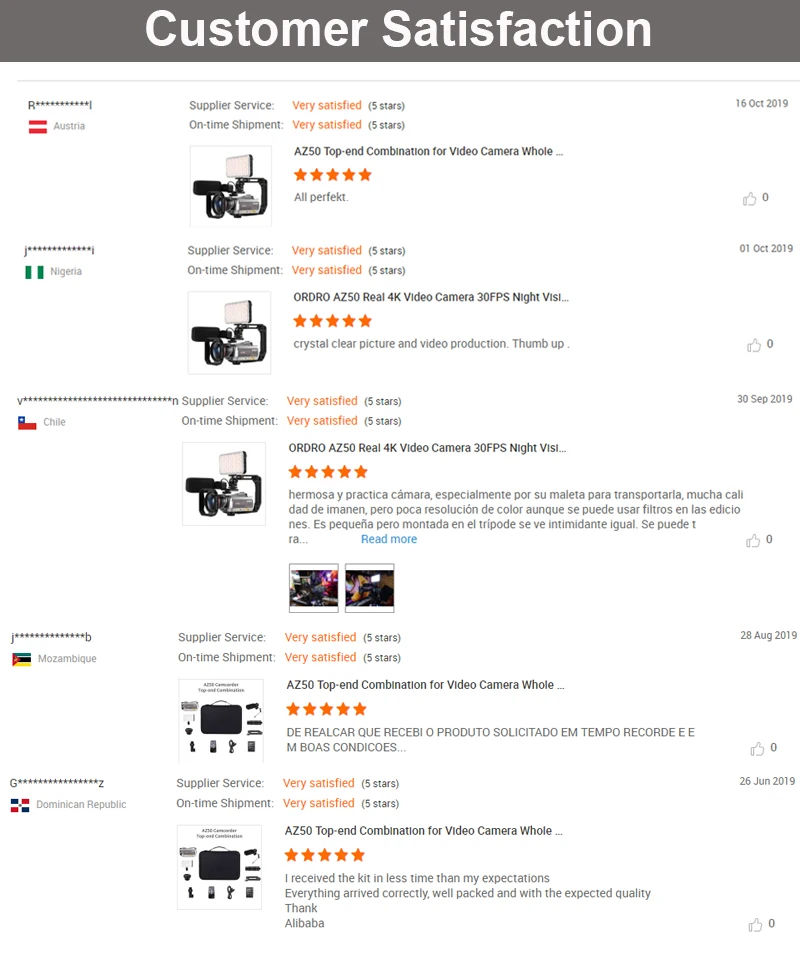
Task: Click the Austria flag icon
Action: 38,127
